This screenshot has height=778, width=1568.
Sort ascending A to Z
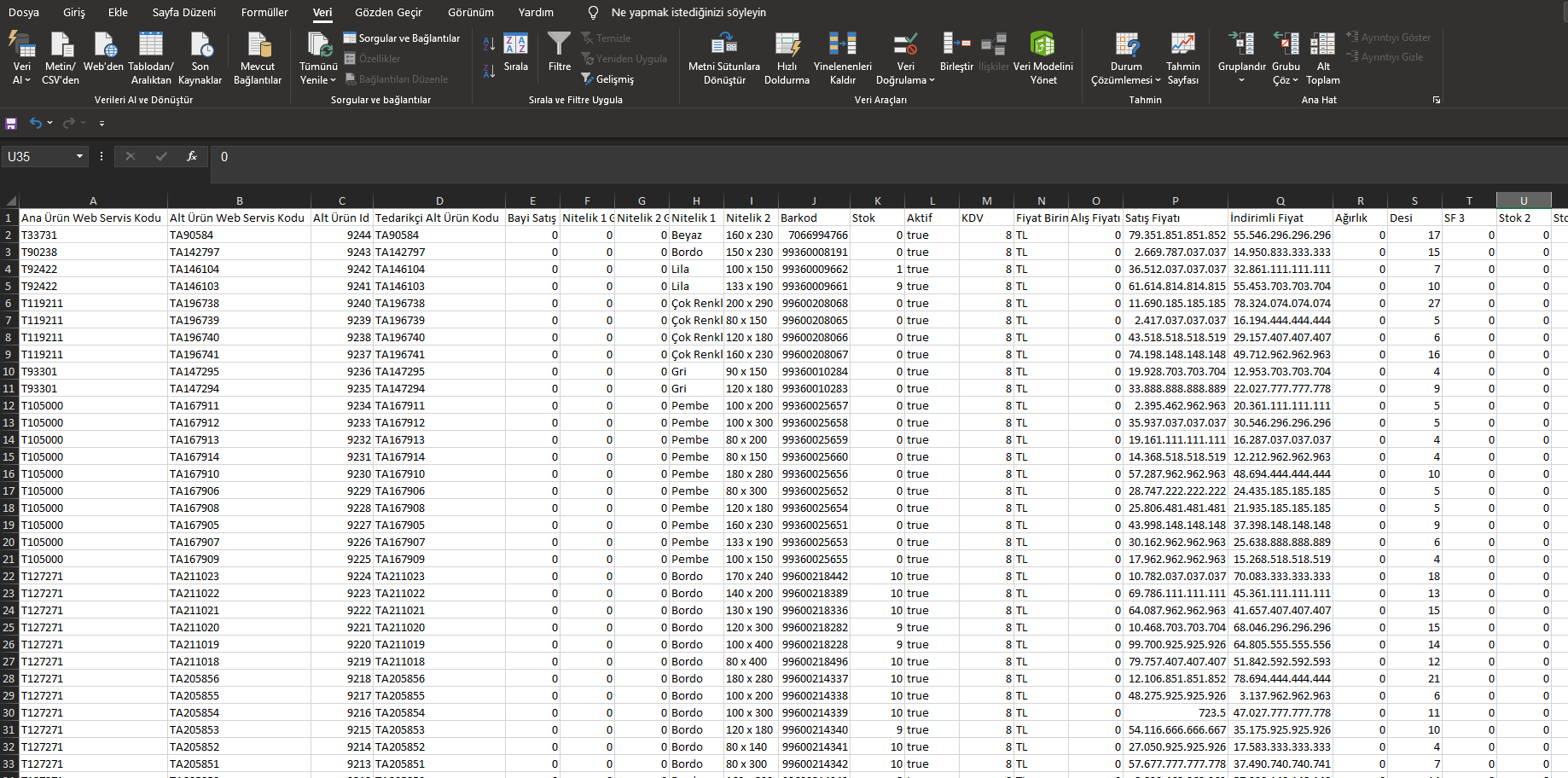489,44
